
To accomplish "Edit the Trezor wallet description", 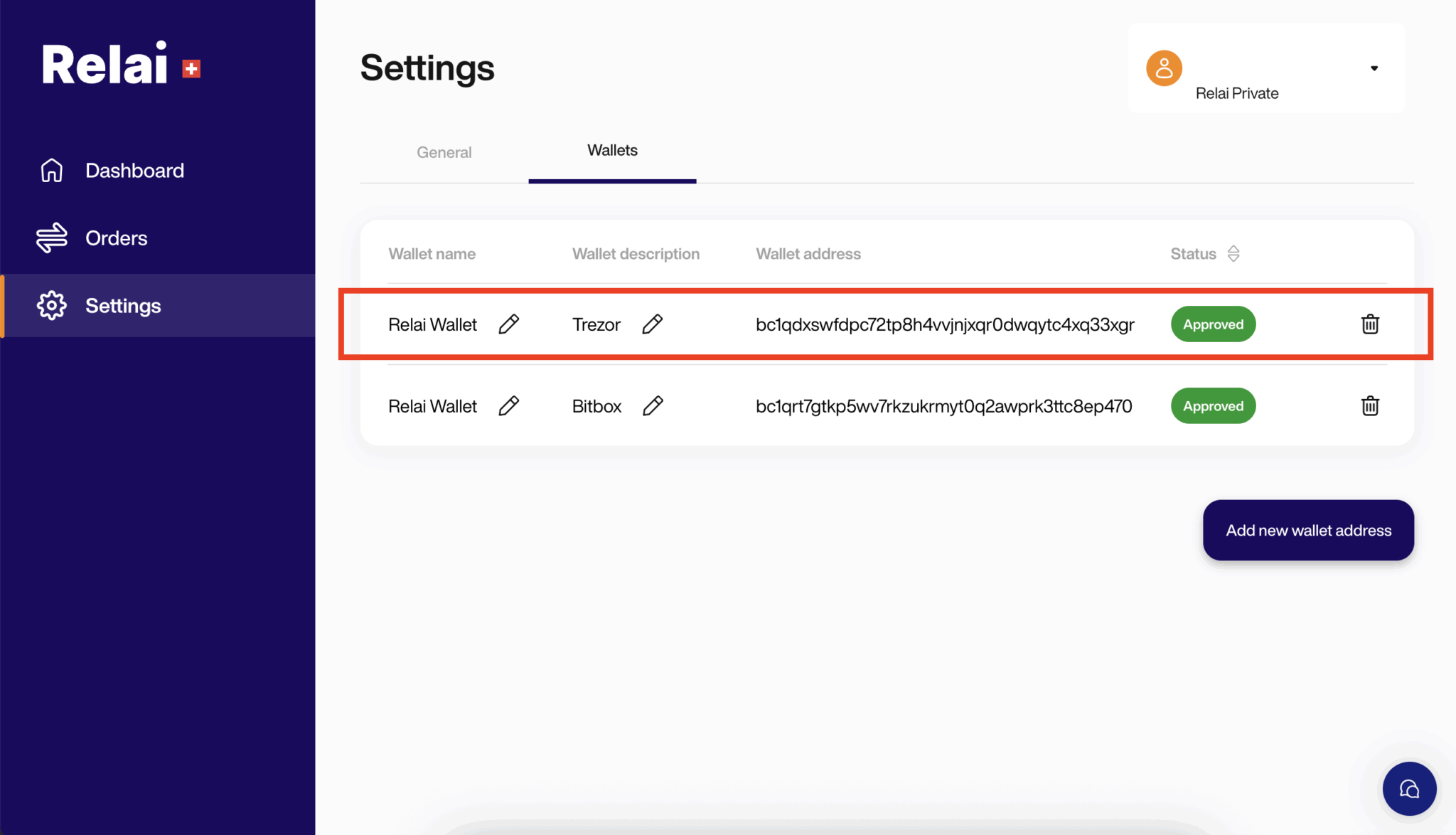I will pos(652,324).
